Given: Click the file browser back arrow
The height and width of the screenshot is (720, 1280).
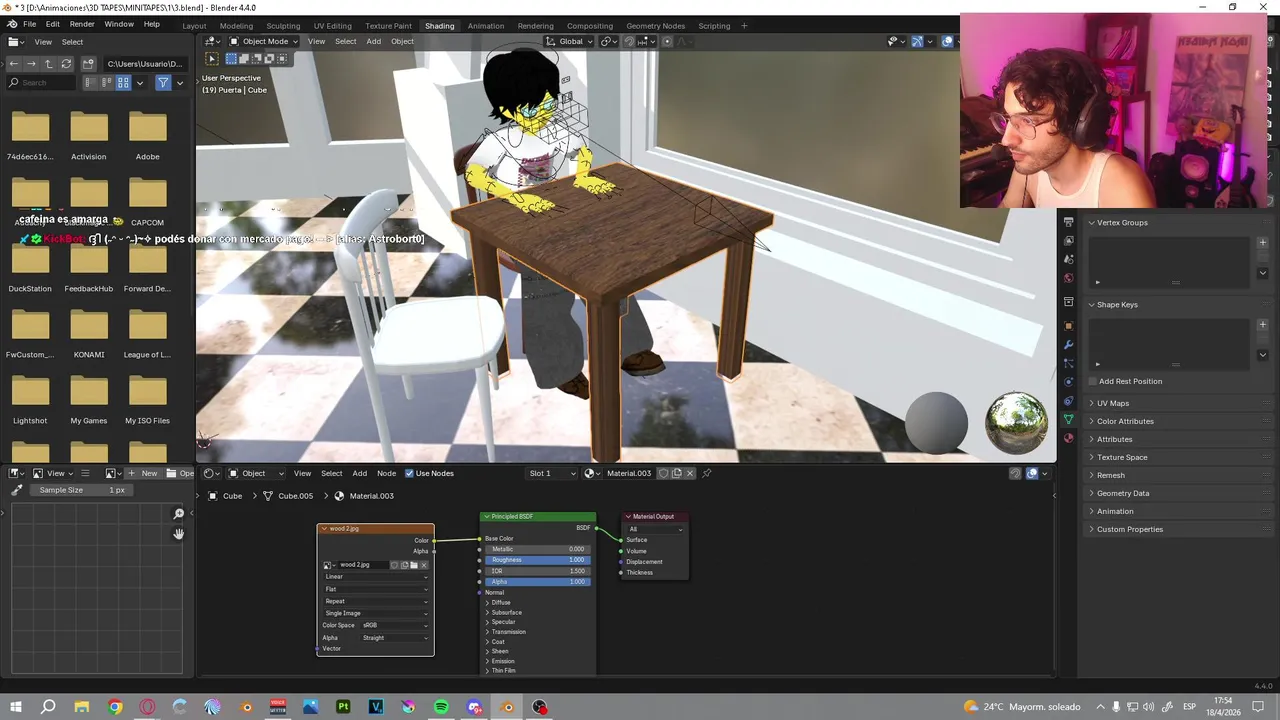Looking at the screenshot, I should coord(13,64).
